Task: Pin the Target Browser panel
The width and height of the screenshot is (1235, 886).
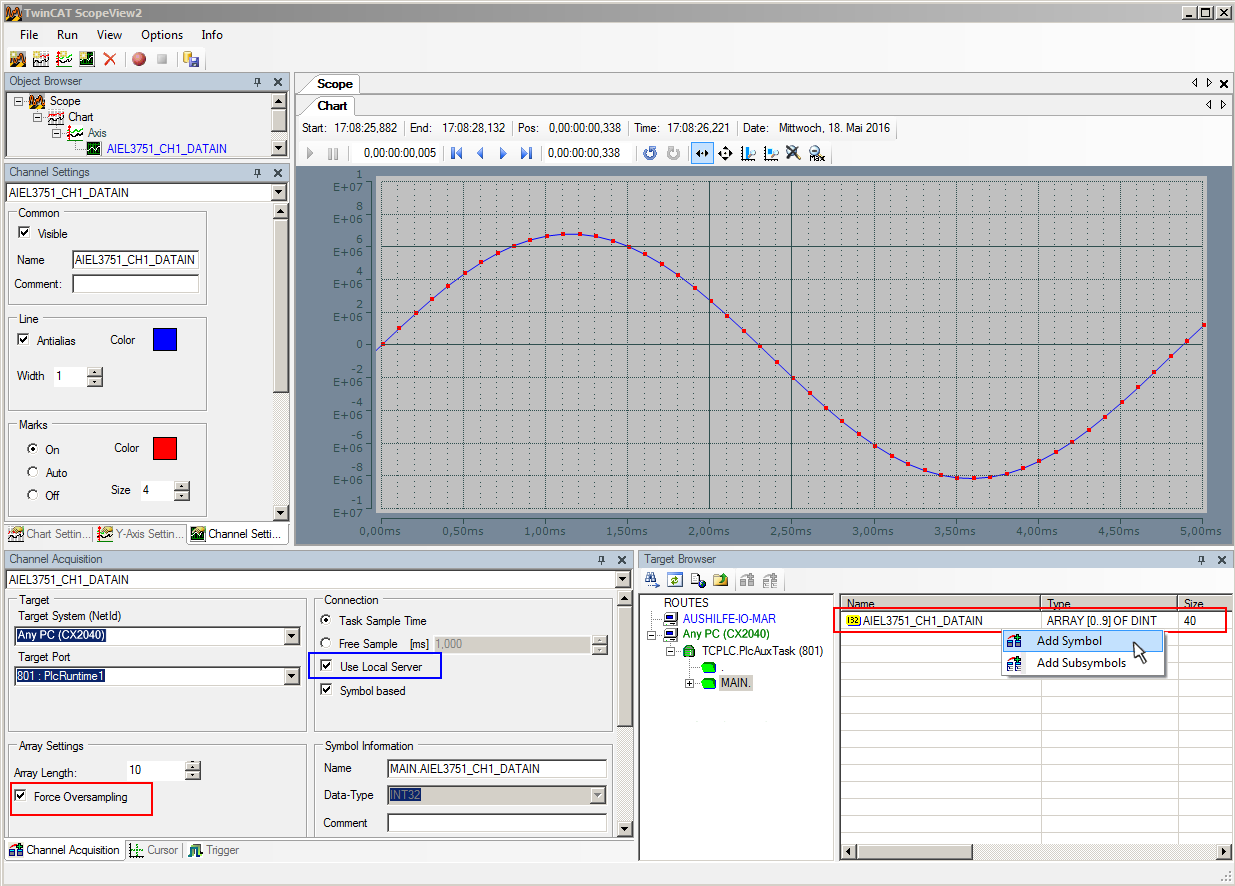Action: [1201, 560]
